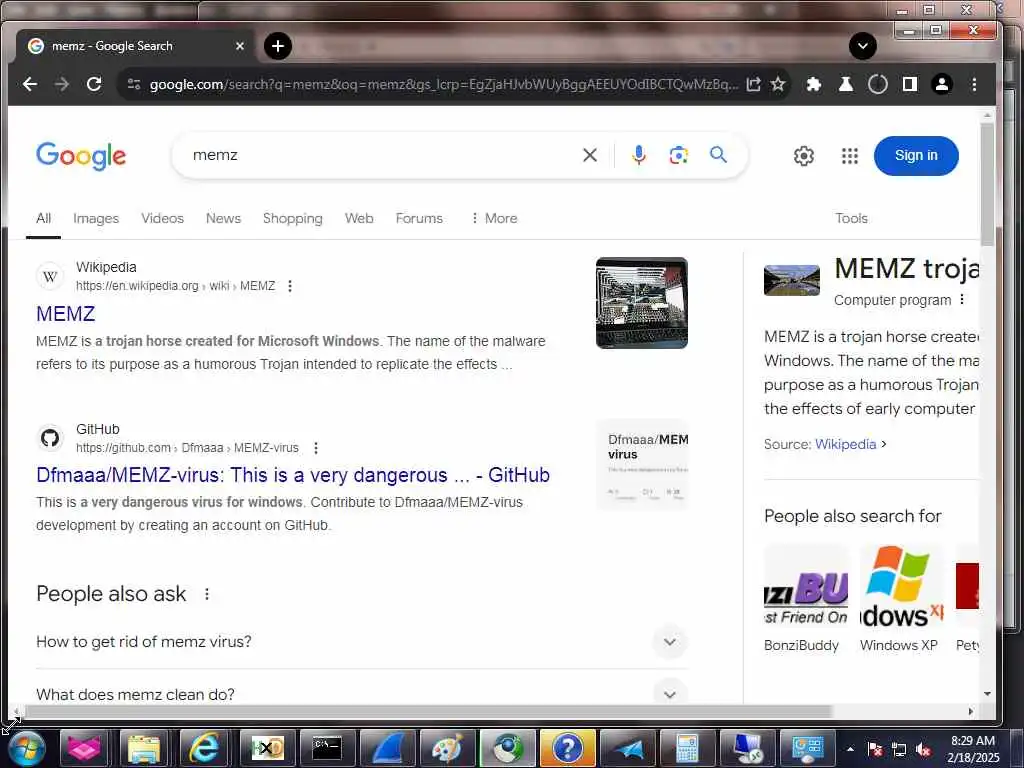Viewport: 1024px width, 768px height.
Task: Expand 'How to get rid of memz virus?'
Action: click(x=362, y=642)
